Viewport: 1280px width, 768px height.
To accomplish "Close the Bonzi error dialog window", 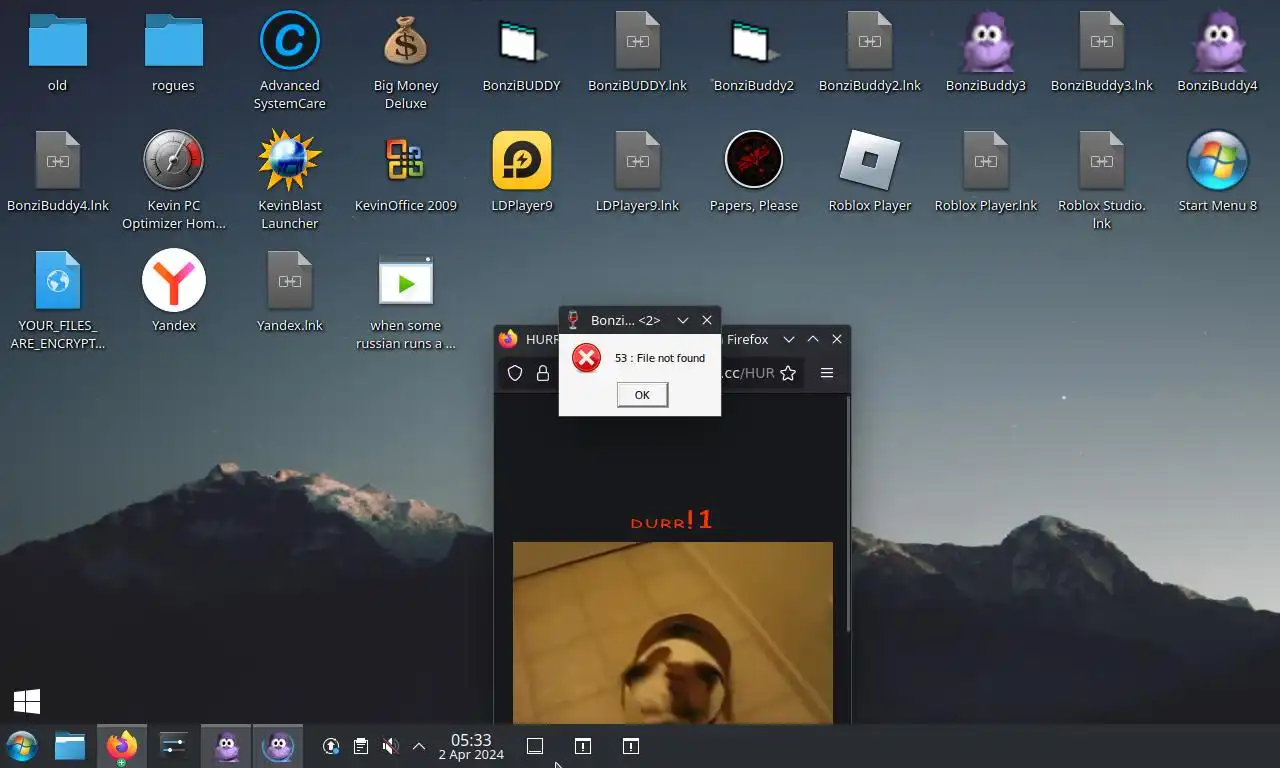I will click(x=707, y=320).
